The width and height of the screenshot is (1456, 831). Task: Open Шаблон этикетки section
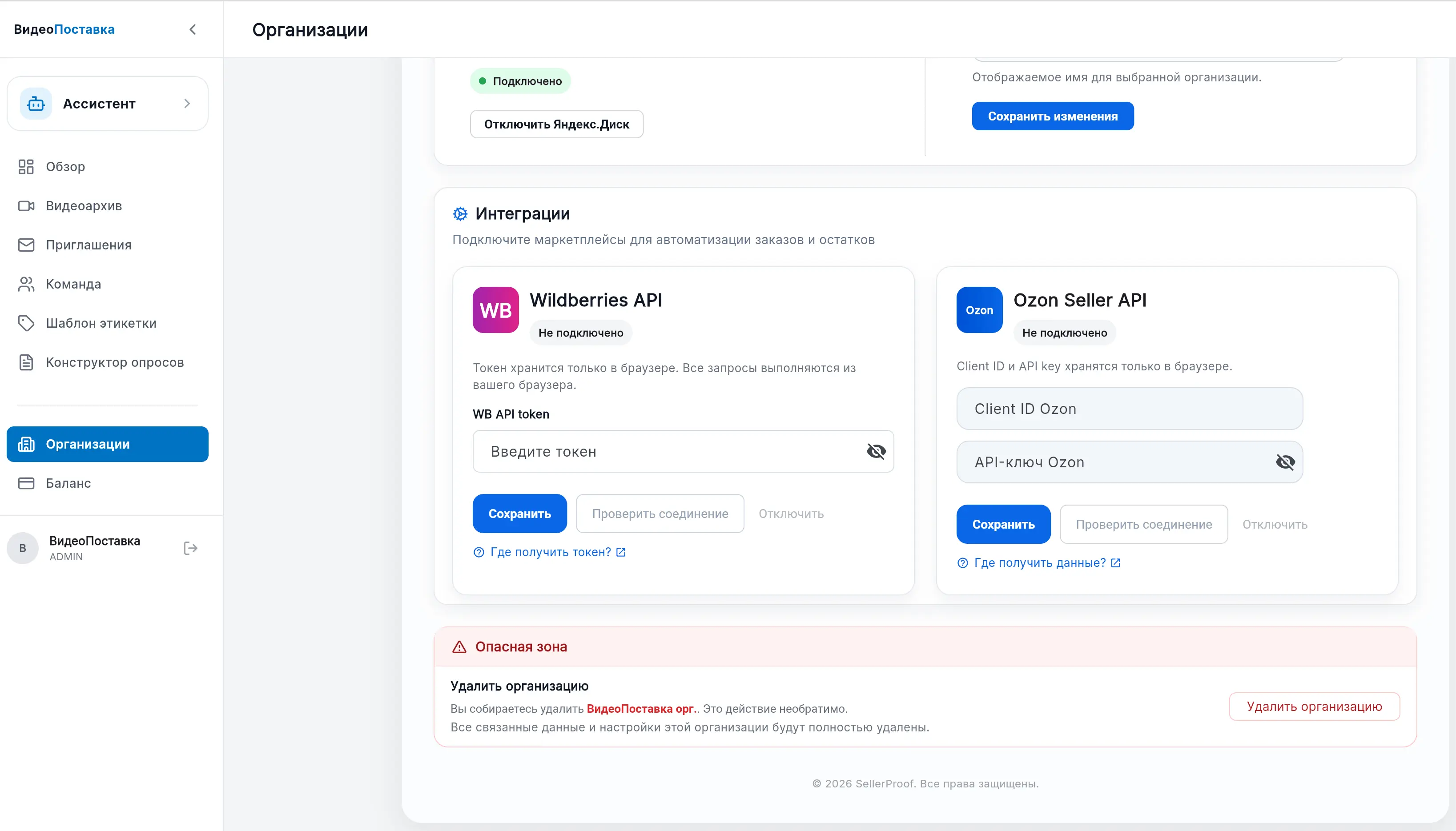107,323
